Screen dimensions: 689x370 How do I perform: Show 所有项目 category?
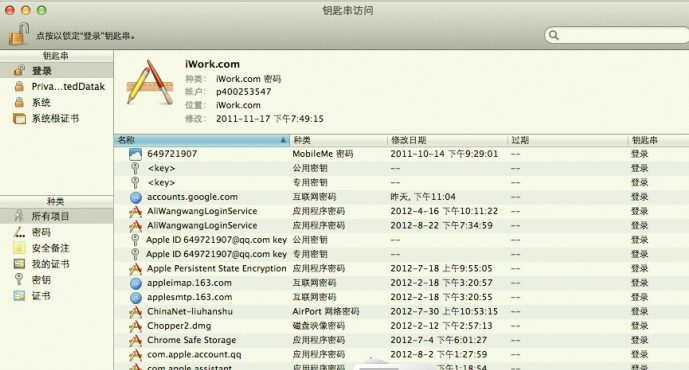point(57,216)
